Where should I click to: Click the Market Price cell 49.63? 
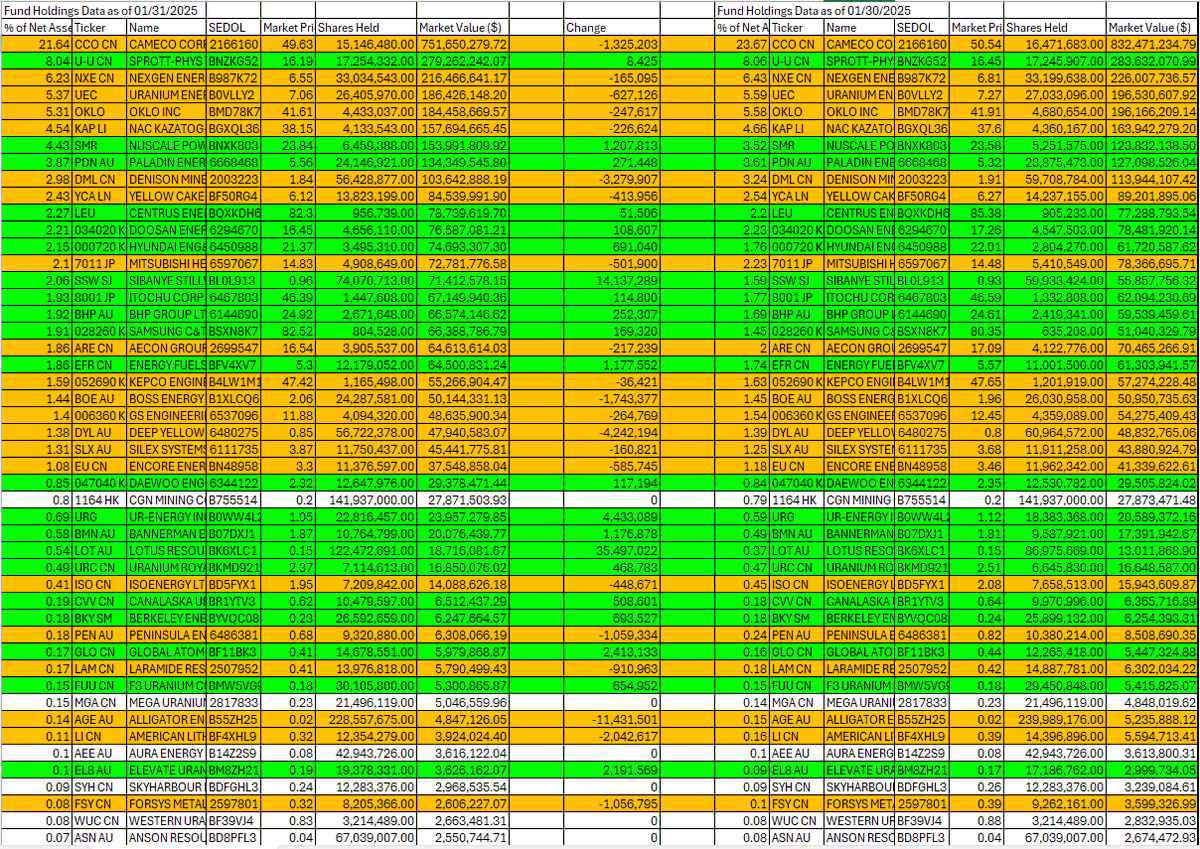[x=289, y=45]
